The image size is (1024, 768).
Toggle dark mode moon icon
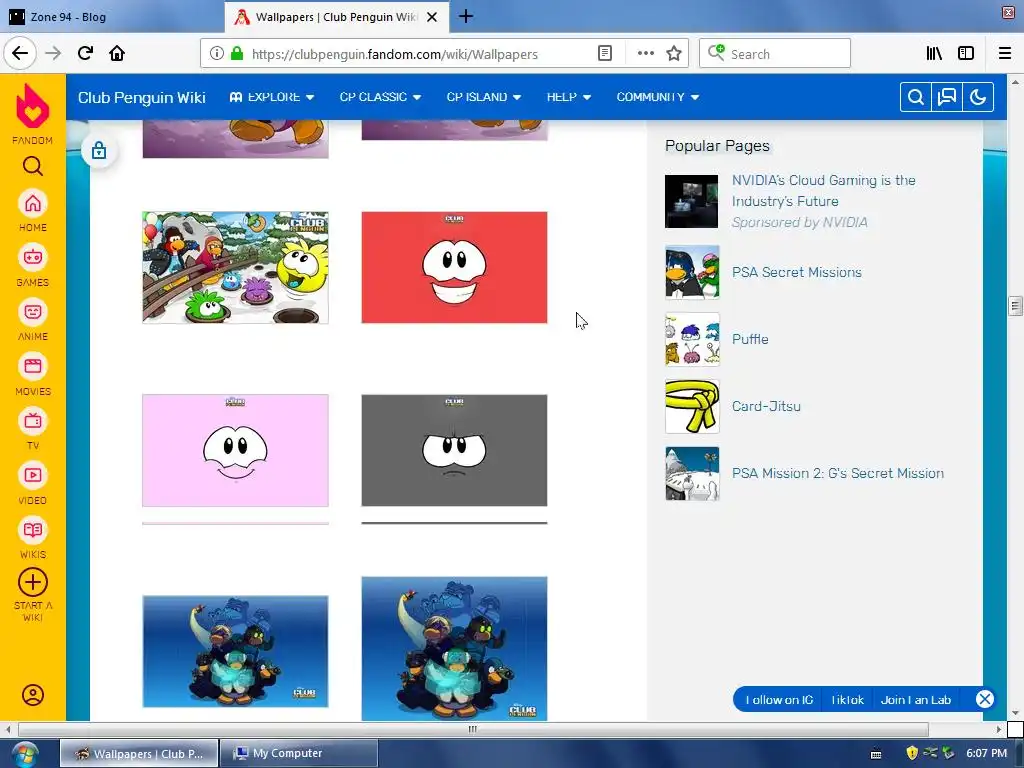[x=978, y=97]
